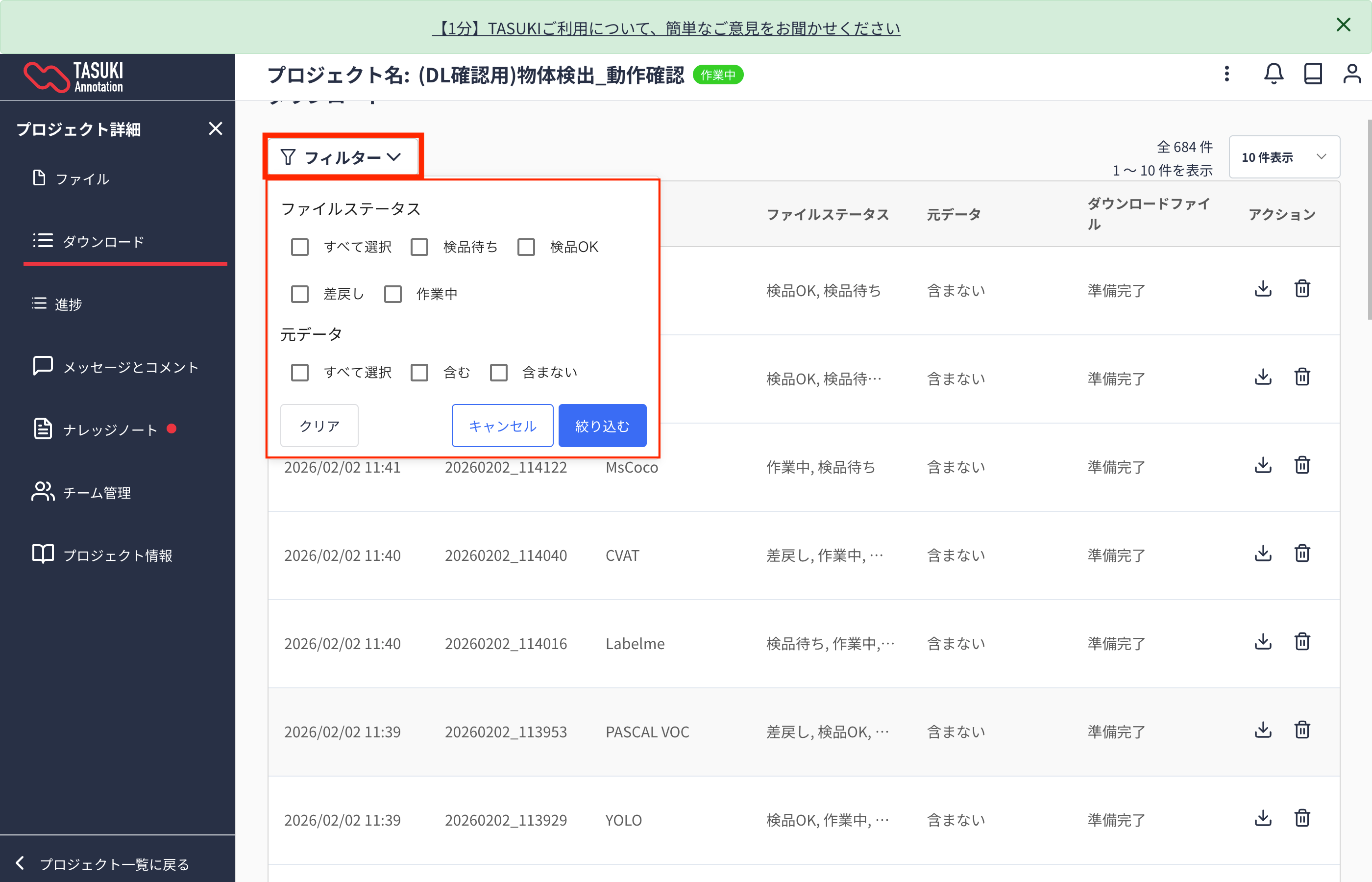Delete the PASCAL VOC row entry
Viewport: 1372px width, 882px height.
pos(1302,730)
